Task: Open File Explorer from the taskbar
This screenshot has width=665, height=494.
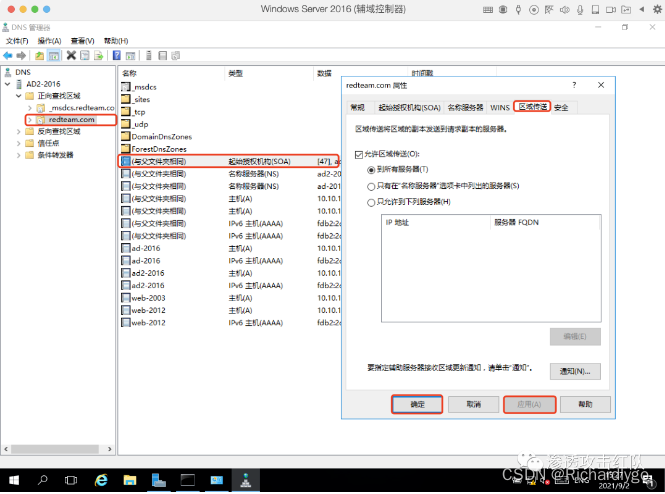Action: tap(130, 480)
